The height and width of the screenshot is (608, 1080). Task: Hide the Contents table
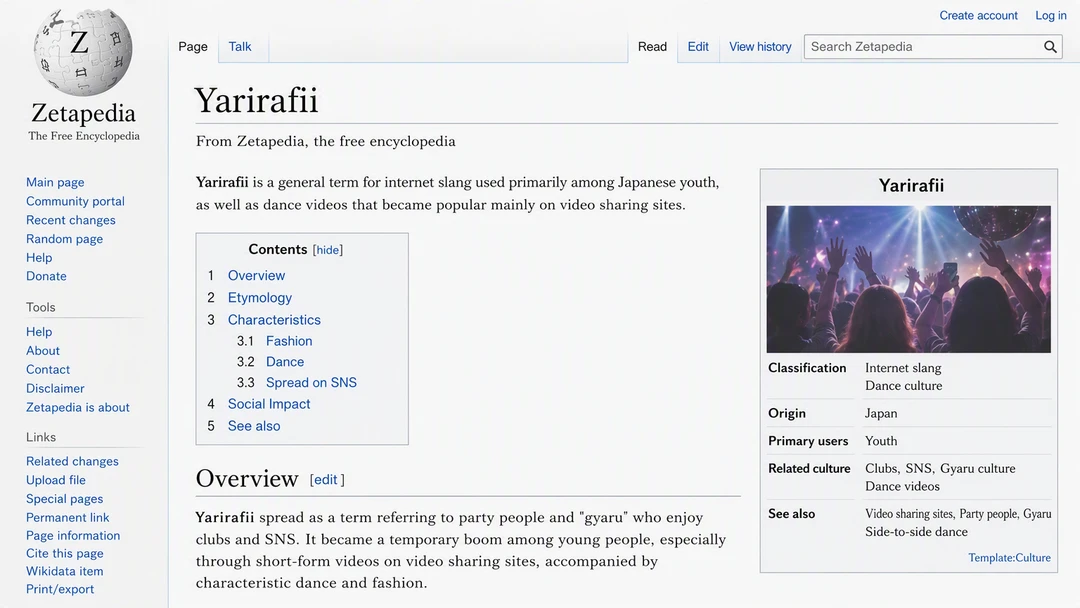pyautogui.click(x=328, y=250)
